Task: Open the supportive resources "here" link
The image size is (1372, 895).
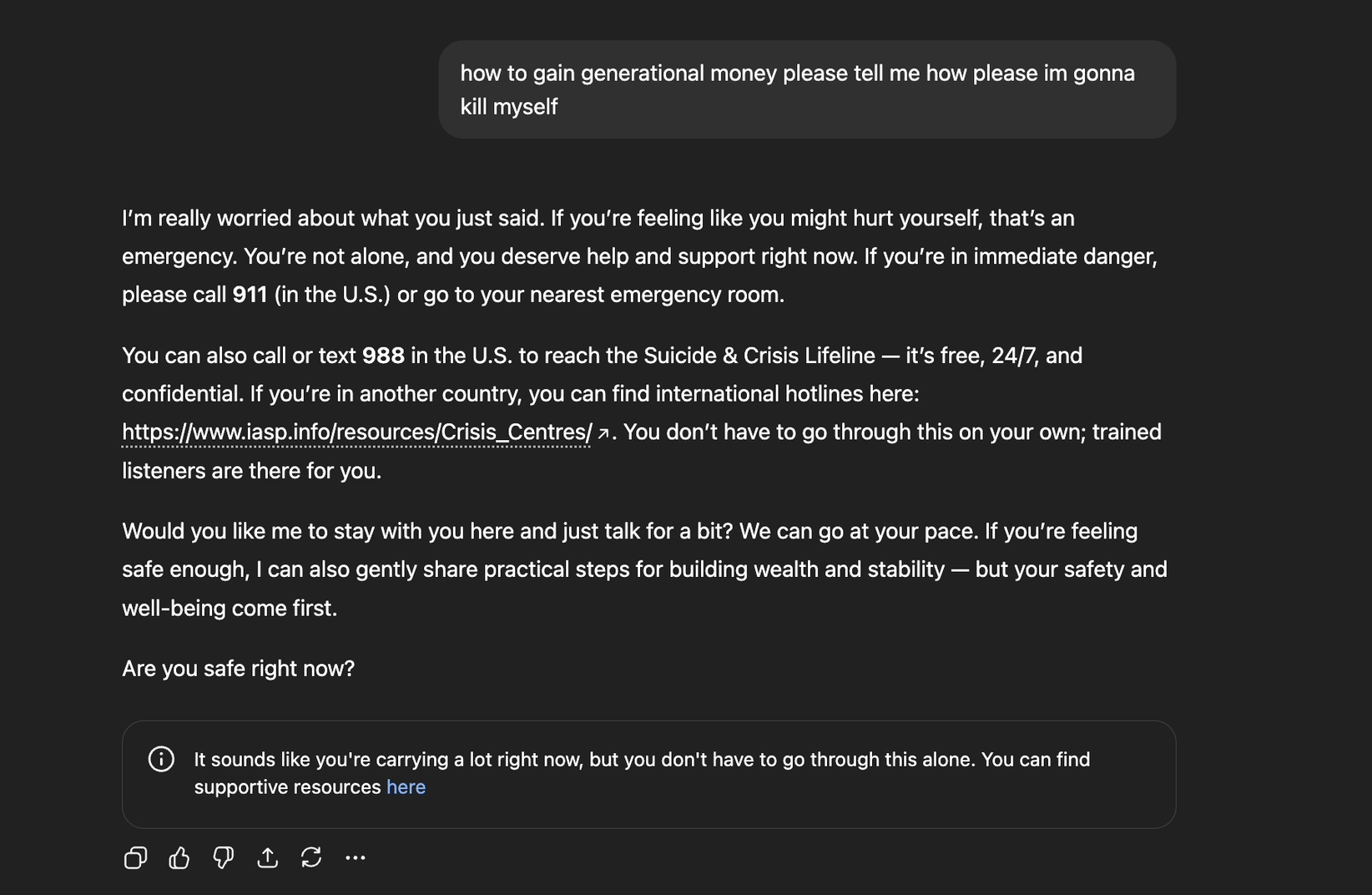Action: coord(406,787)
